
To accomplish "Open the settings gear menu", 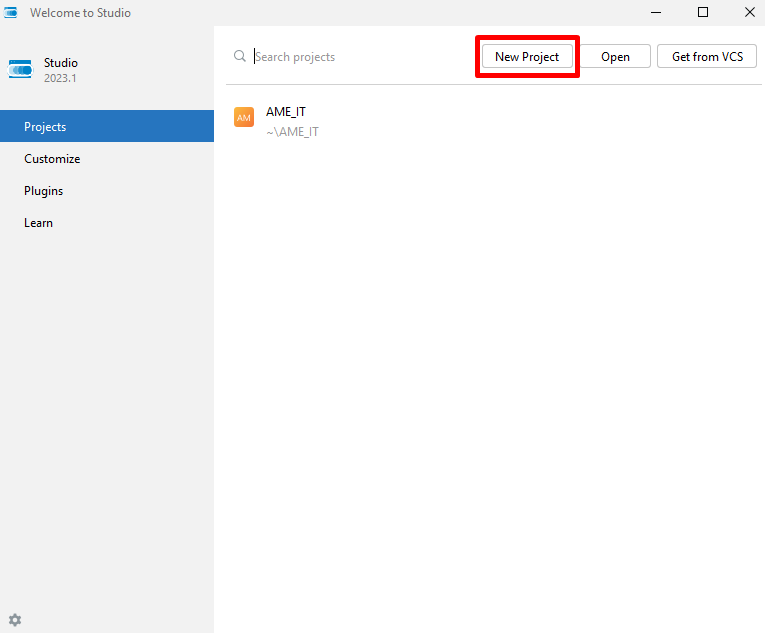I will (15, 620).
